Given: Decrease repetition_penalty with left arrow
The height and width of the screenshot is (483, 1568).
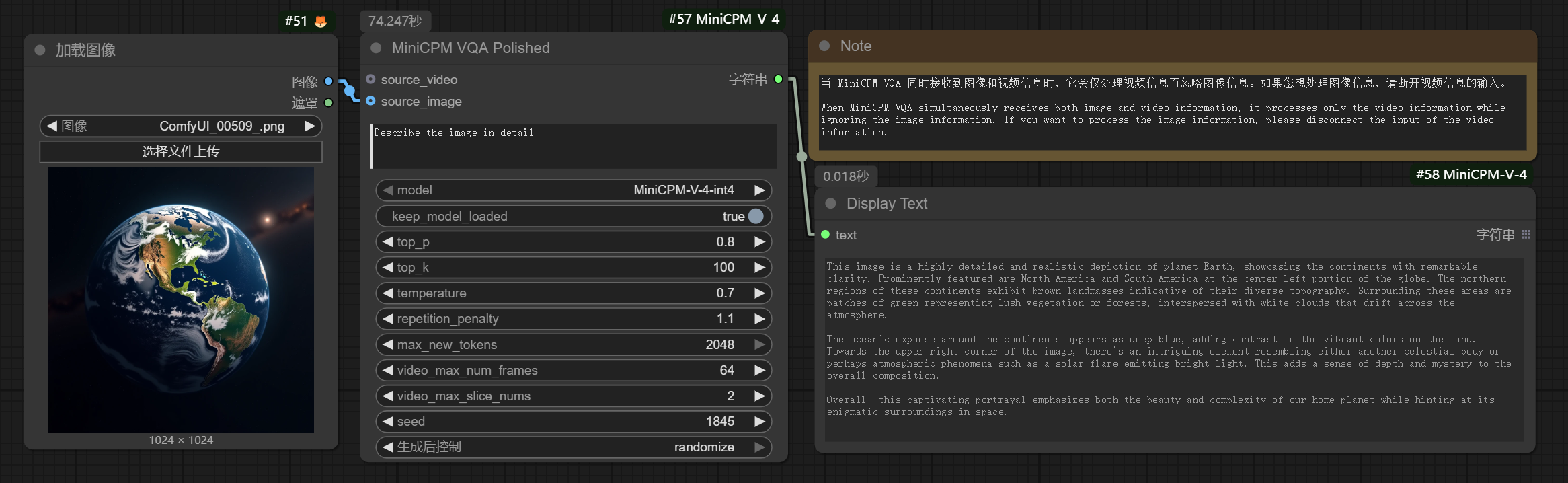Looking at the screenshot, I should tap(387, 319).
